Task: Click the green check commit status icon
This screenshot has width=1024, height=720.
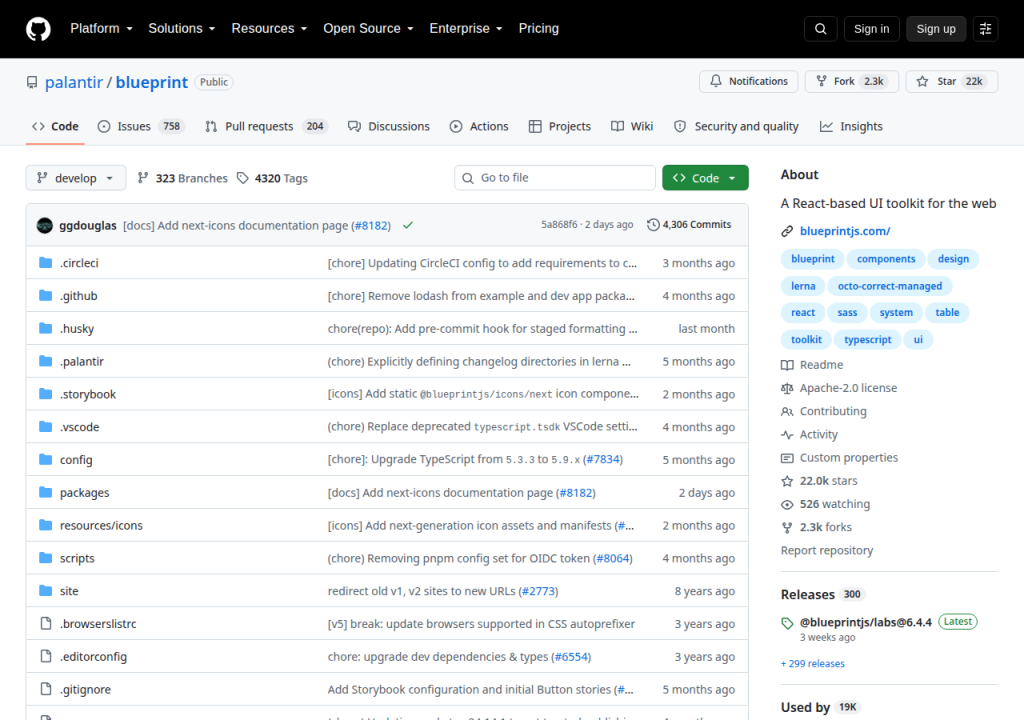Action: (408, 225)
